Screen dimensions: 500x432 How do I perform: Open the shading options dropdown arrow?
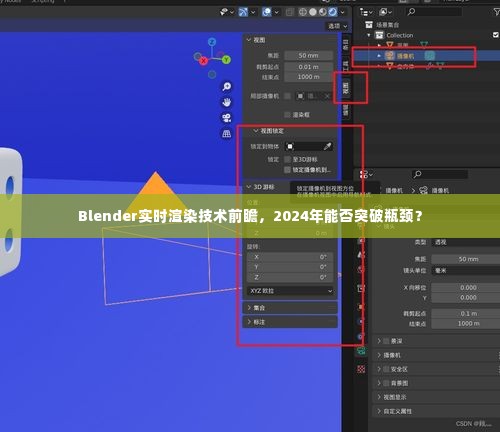tap(343, 13)
